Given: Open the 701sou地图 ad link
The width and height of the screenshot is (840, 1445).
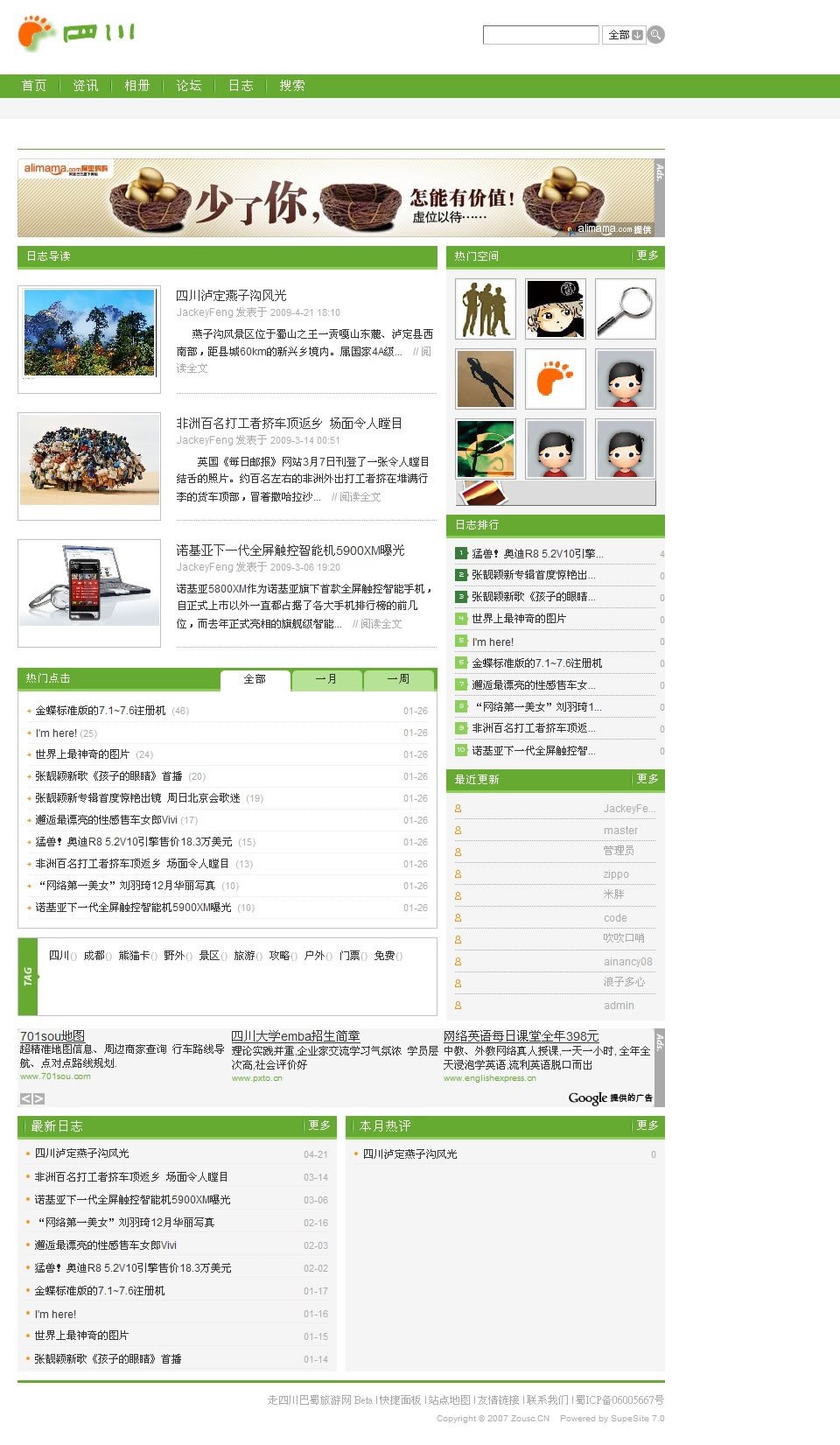Looking at the screenshot, I should (52, 1036).
